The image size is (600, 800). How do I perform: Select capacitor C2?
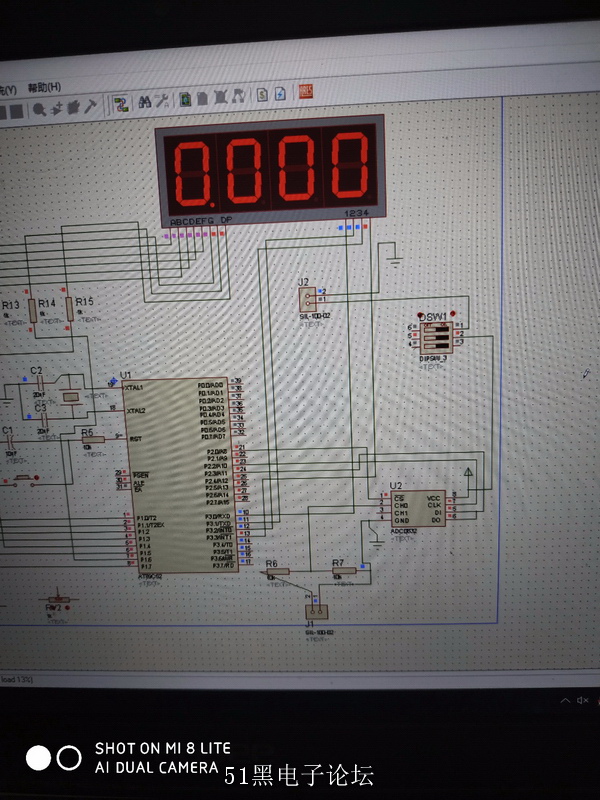tap(41, 382)
